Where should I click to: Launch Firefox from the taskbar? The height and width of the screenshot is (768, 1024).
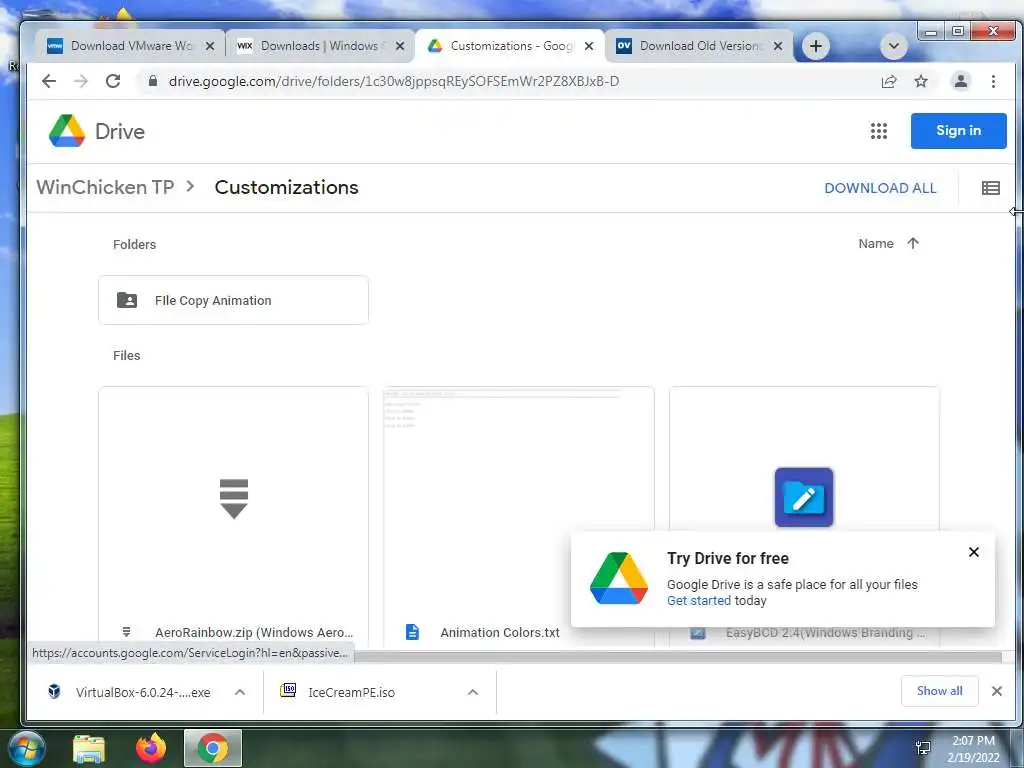(x=150, y=748)
